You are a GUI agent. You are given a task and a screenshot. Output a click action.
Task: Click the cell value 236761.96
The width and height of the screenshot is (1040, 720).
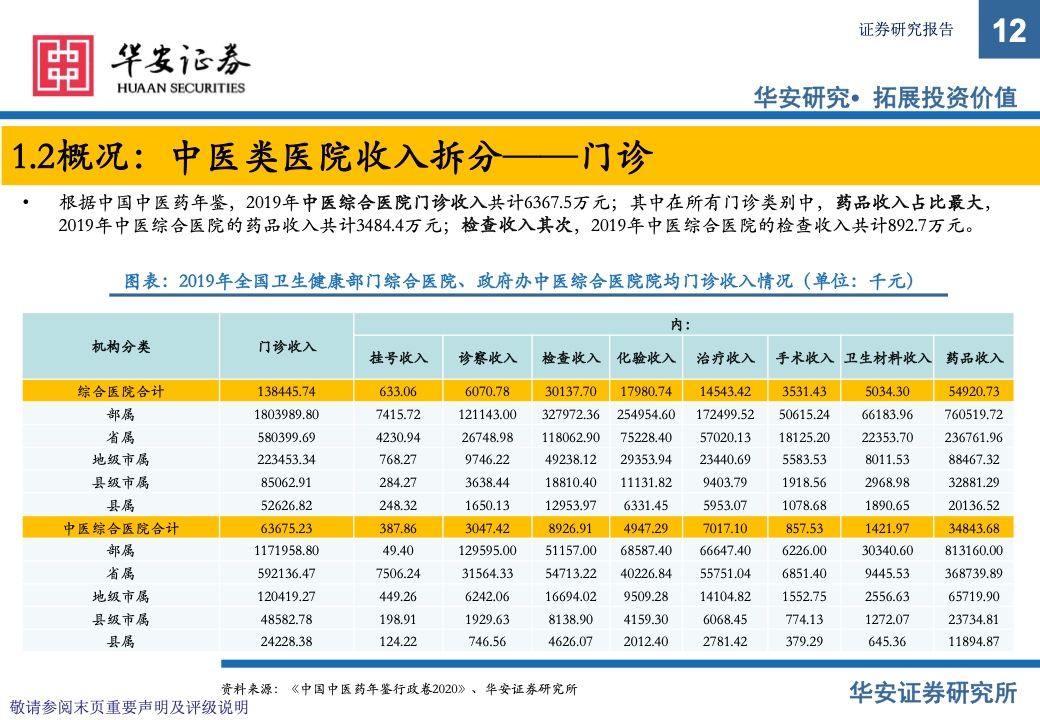pyautogui.click(x=974, y=438)
